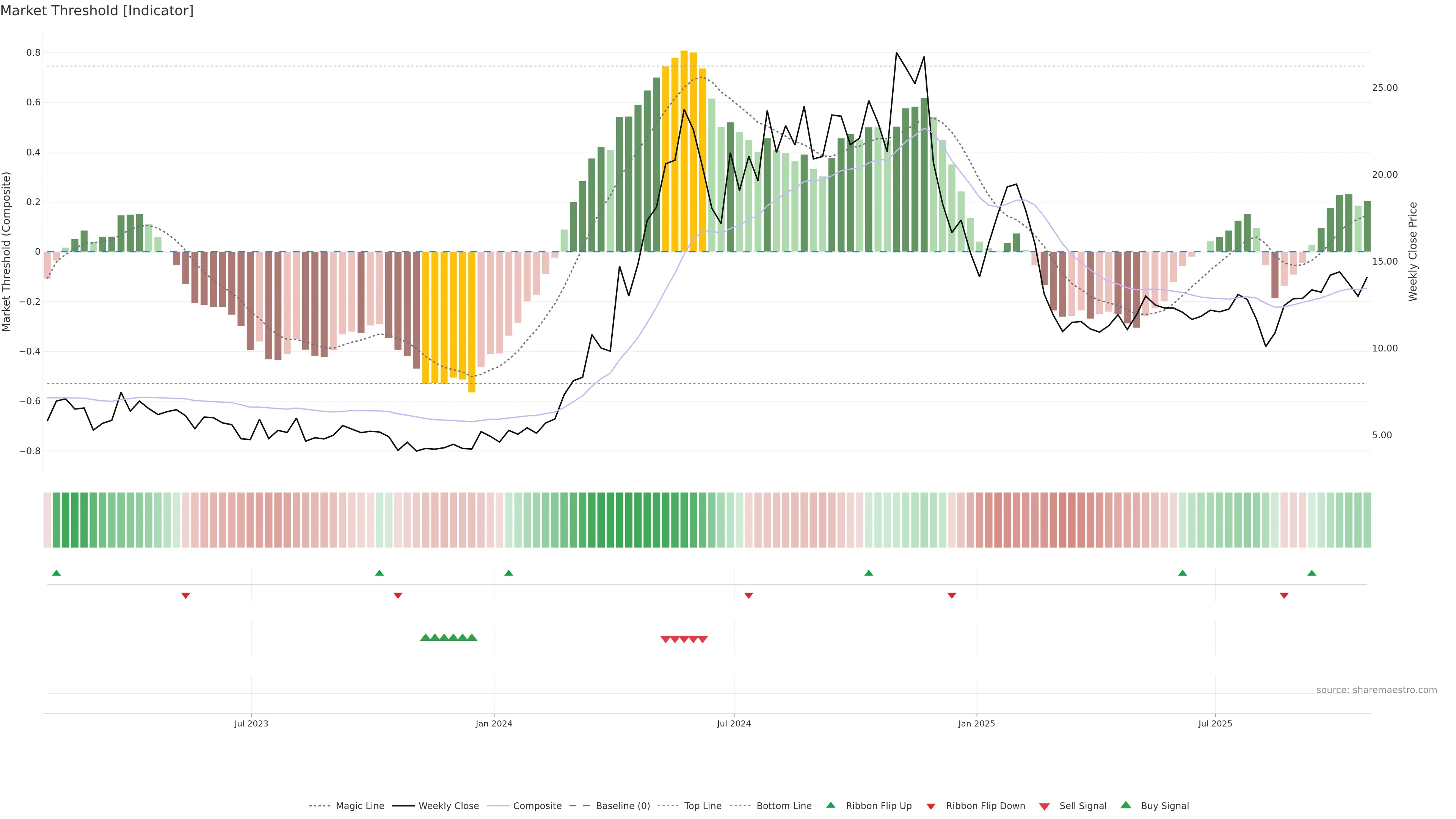
Task: Click the Jan 2024 x-axis label
Action: point(493,723)
